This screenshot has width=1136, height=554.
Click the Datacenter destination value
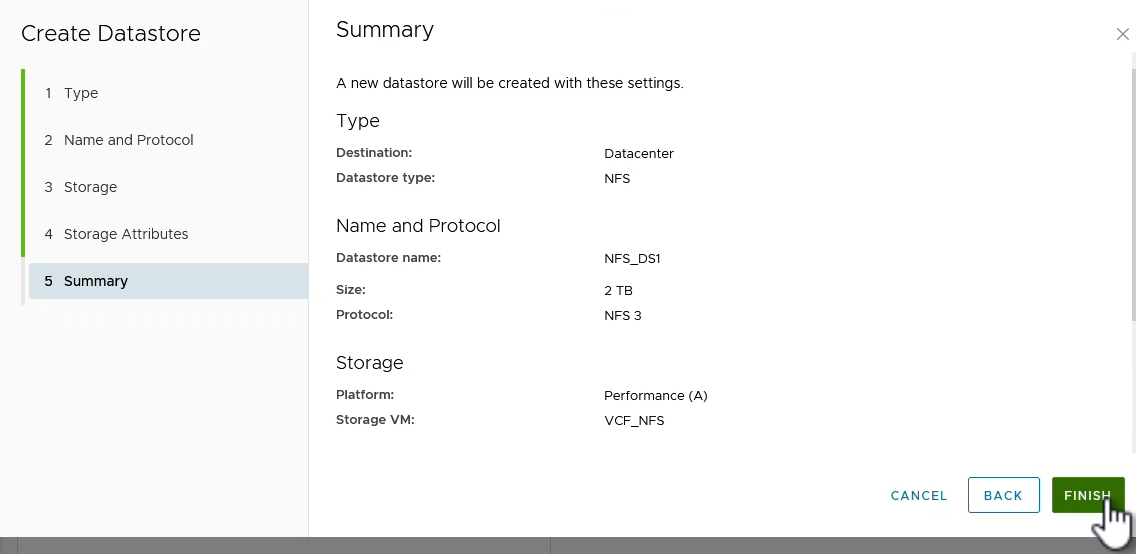coord(639,154)
